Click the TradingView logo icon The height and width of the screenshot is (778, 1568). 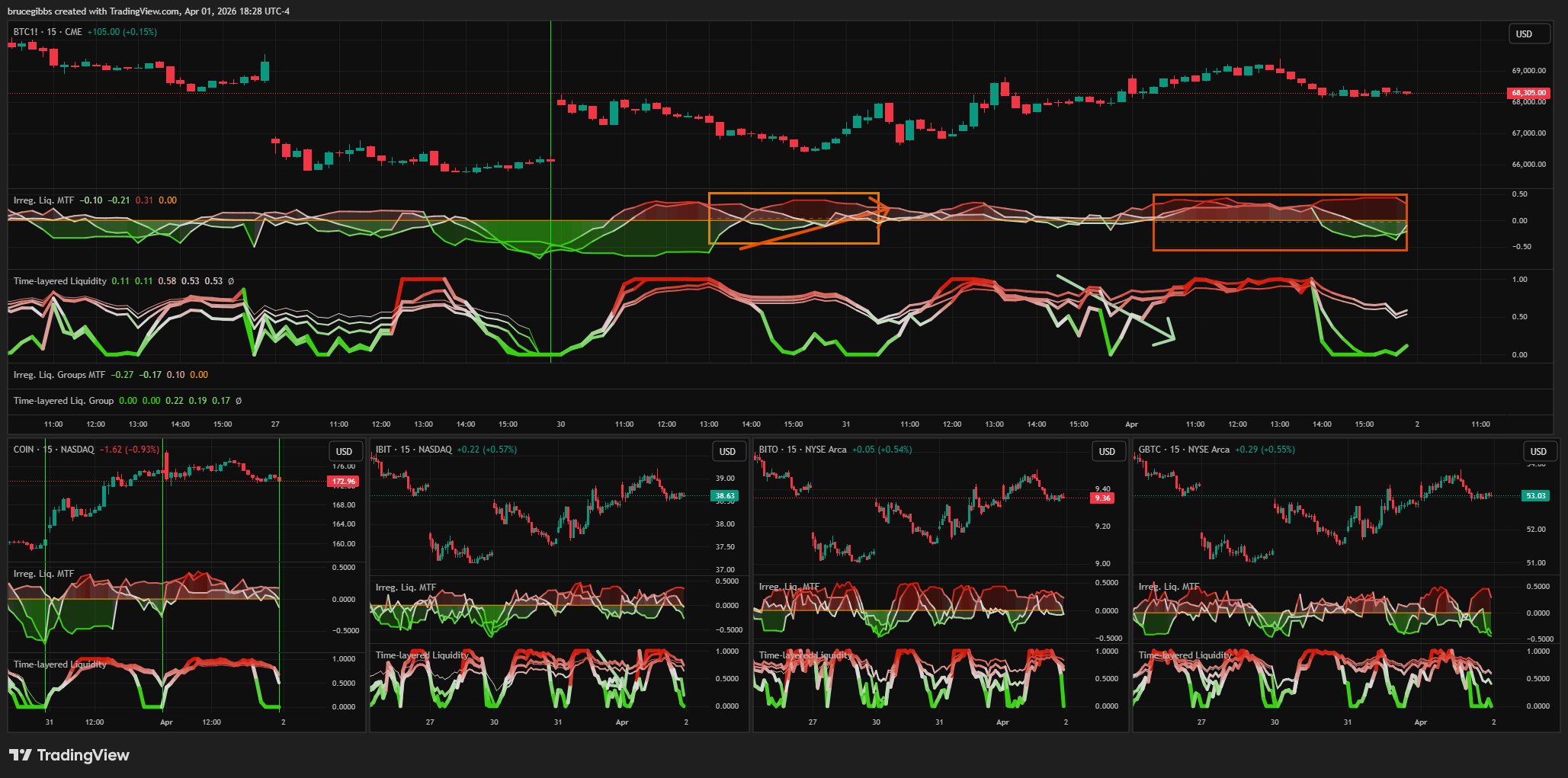pyautogui.click(x=21, y=755)
